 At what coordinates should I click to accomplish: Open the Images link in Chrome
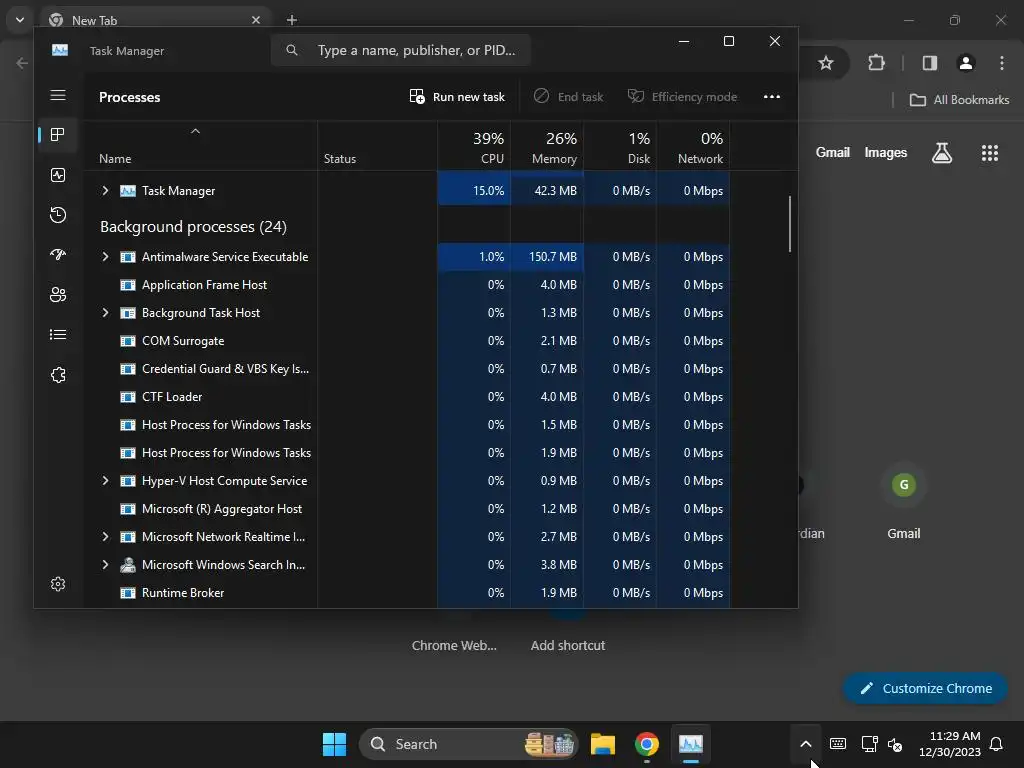click(x=886, y=152)
